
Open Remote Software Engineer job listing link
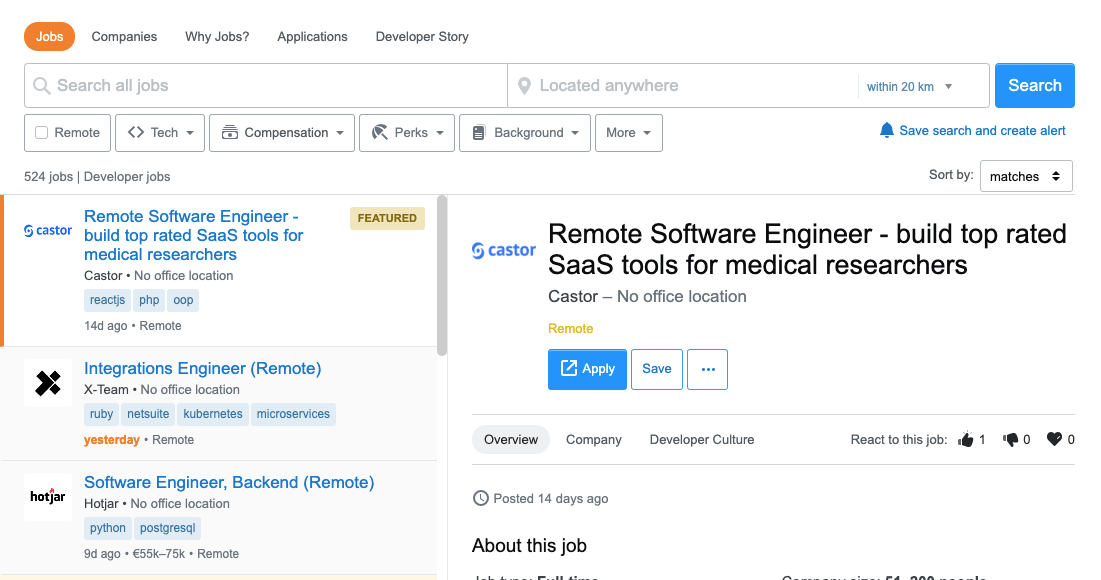click(194, 235)
